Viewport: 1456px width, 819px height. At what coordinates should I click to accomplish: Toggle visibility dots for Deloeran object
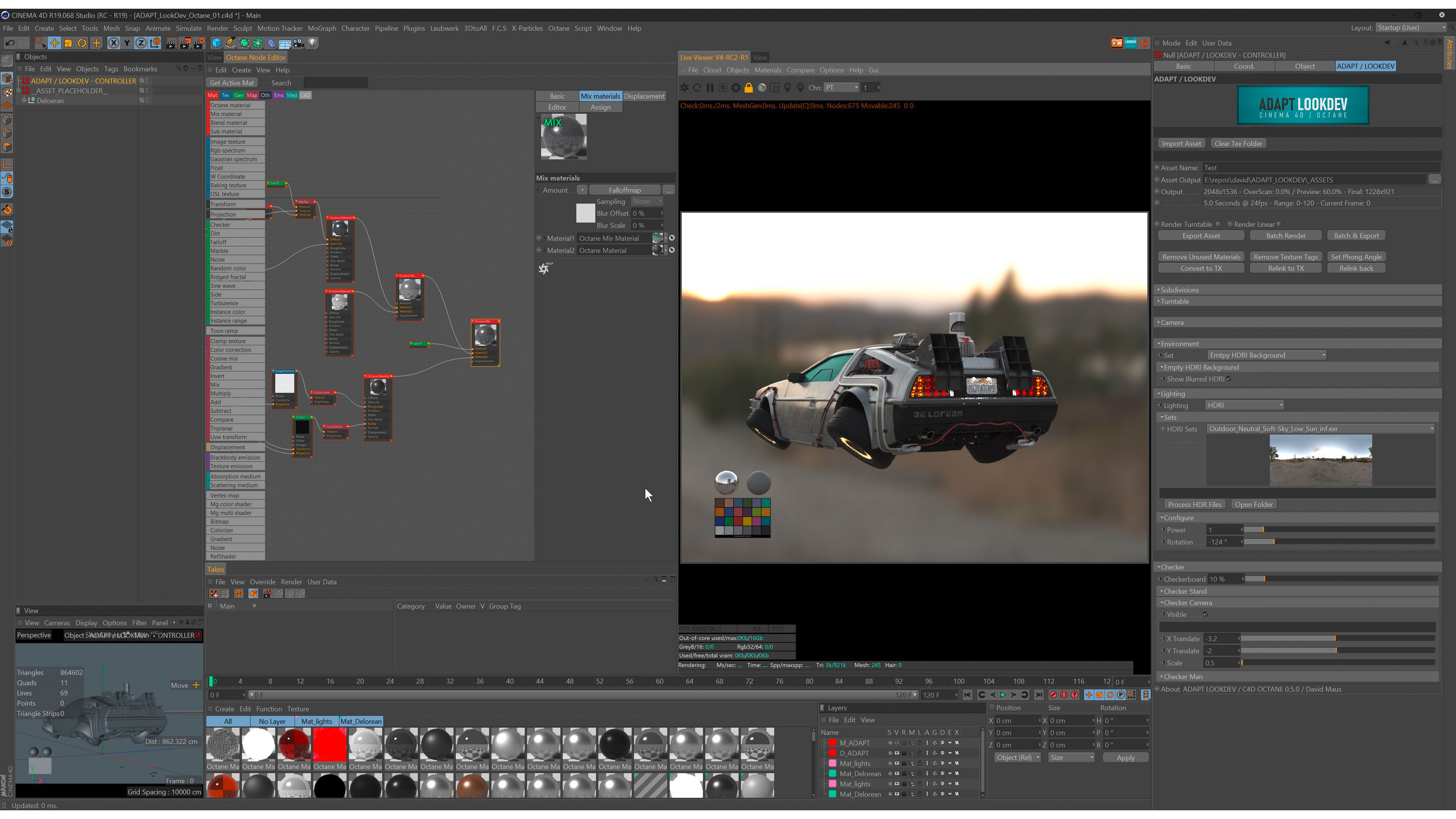click(x=146, y=100)
